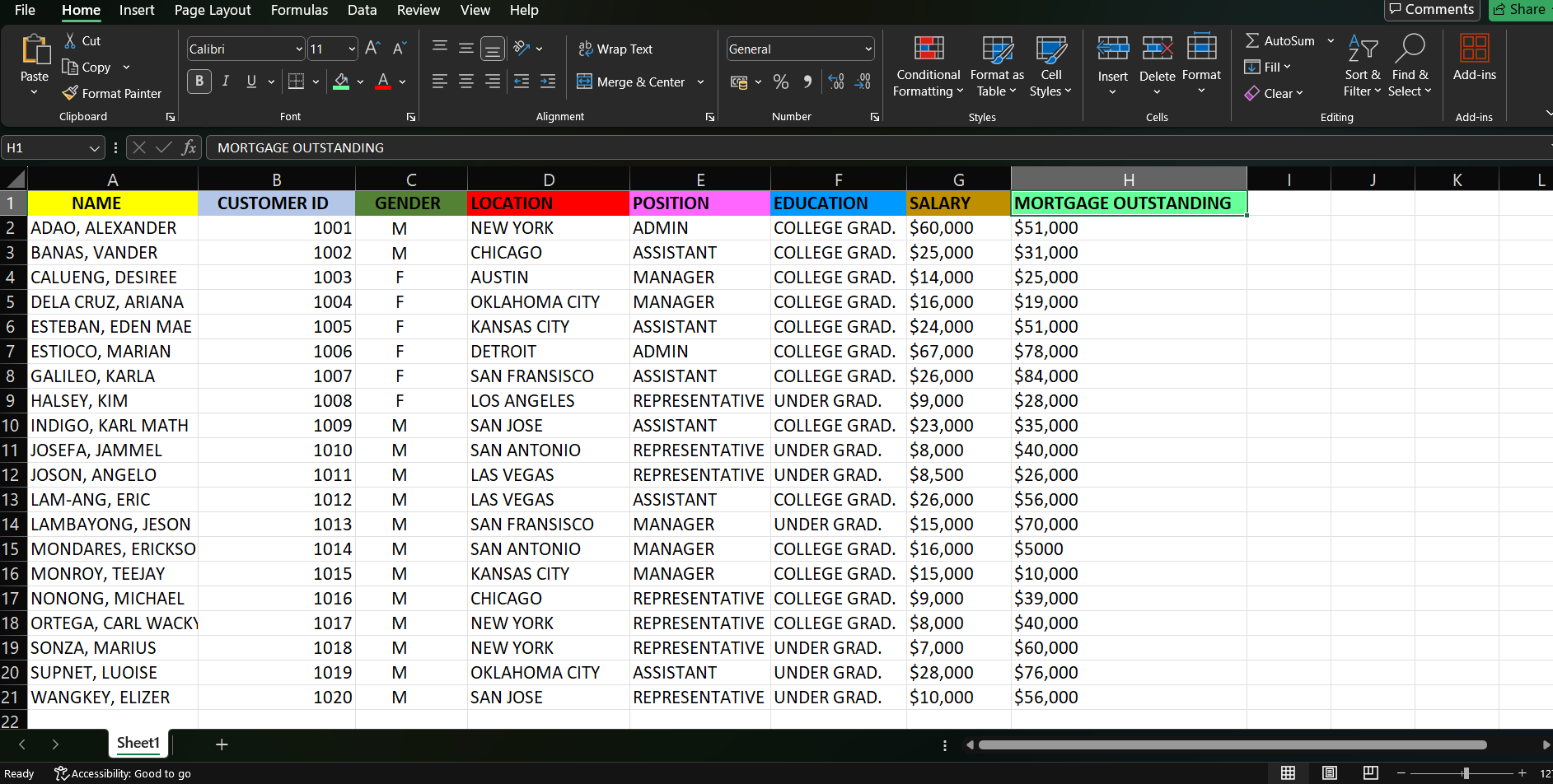This screenshot has width=1553, height=784.
Task: Toggle Wrap Text on the cell
Action: [615, 49]
